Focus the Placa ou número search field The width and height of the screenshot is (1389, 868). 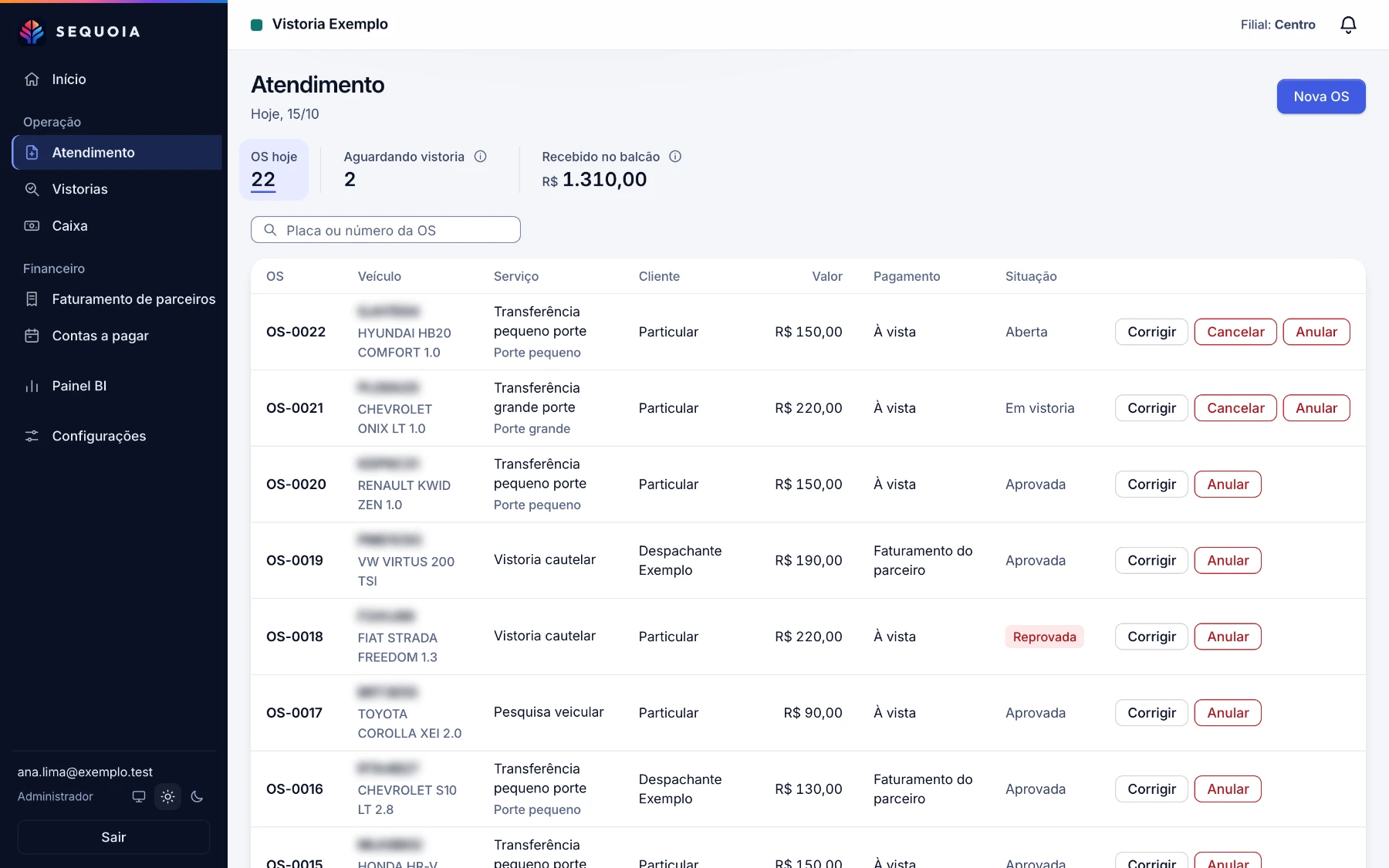point(386,230)
